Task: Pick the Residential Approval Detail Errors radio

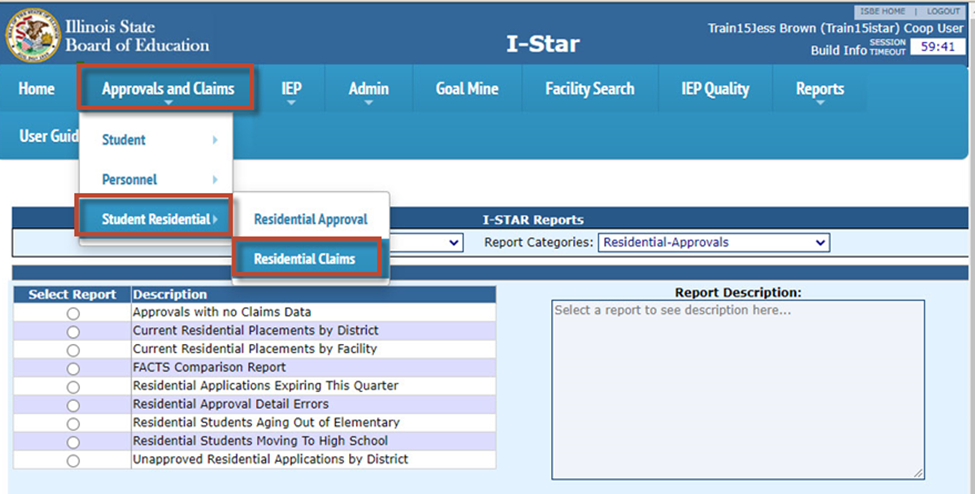Action: coord(73,406)
